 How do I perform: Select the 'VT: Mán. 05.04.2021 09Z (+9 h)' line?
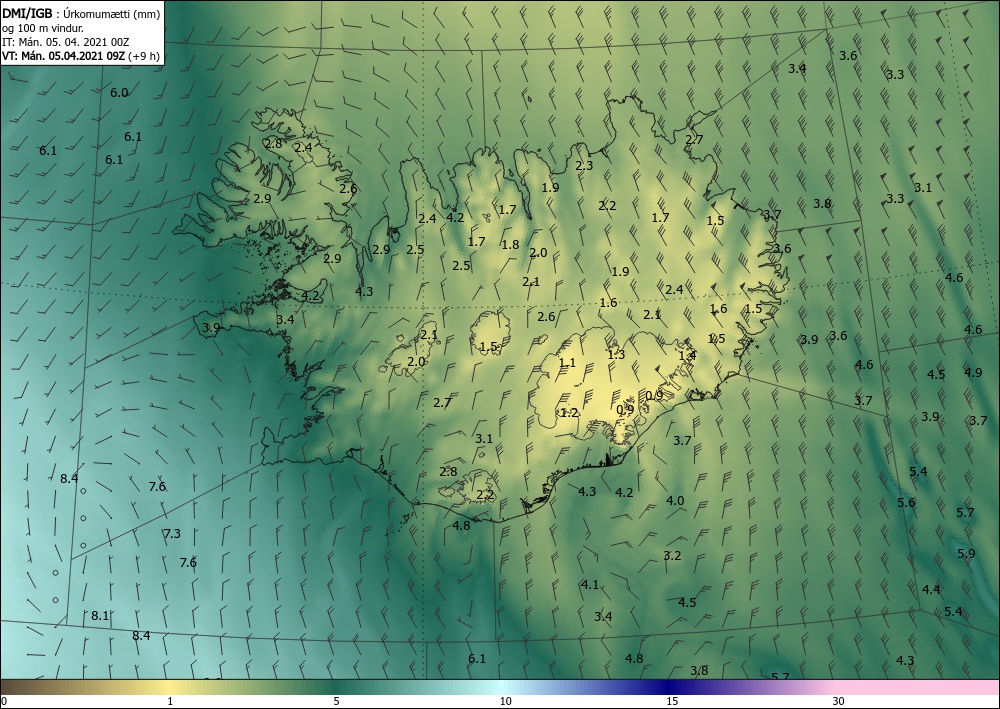click(x=80, y=56)
